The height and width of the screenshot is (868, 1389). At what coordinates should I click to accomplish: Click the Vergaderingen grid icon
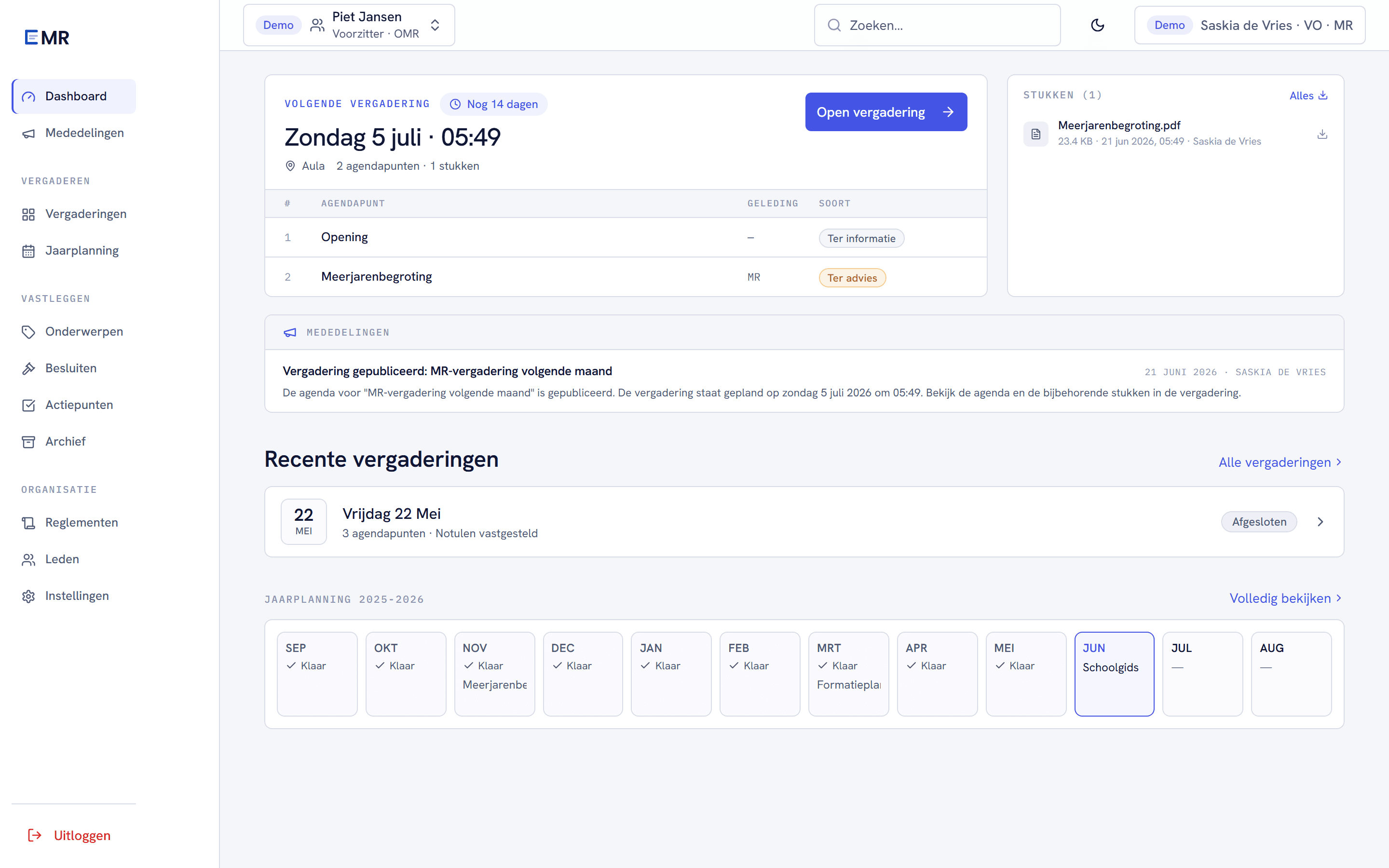(x=29, y=215)
